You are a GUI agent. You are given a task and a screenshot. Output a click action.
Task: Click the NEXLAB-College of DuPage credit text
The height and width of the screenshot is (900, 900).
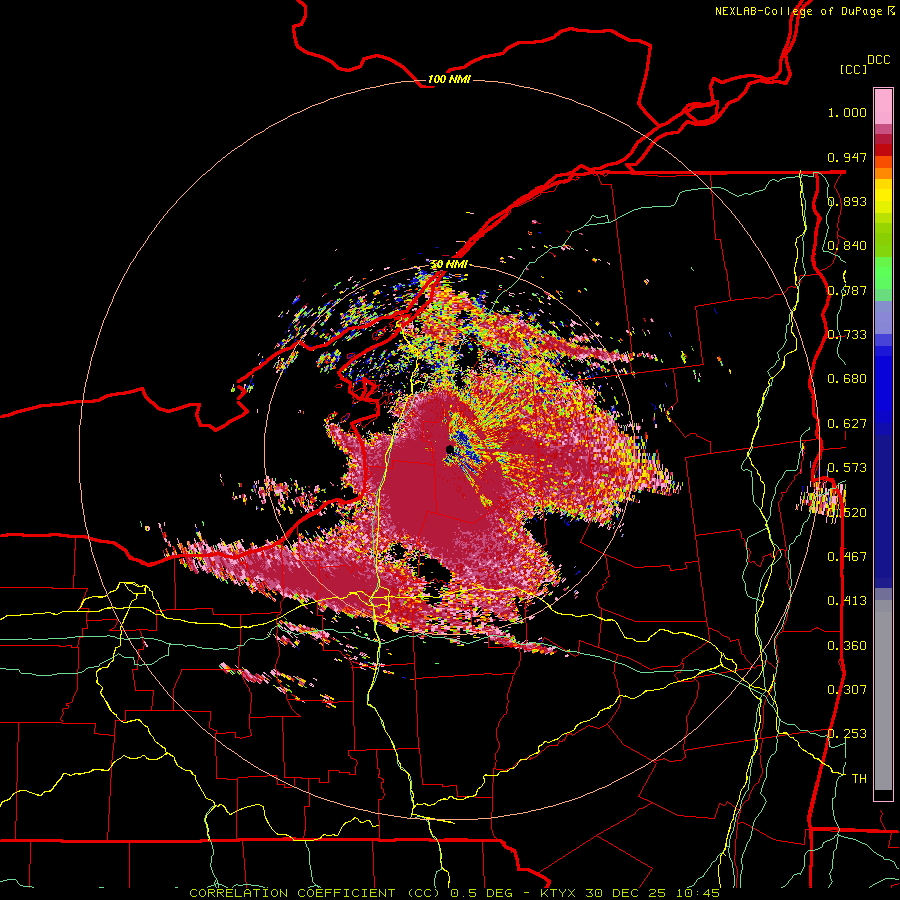point(804,11)
